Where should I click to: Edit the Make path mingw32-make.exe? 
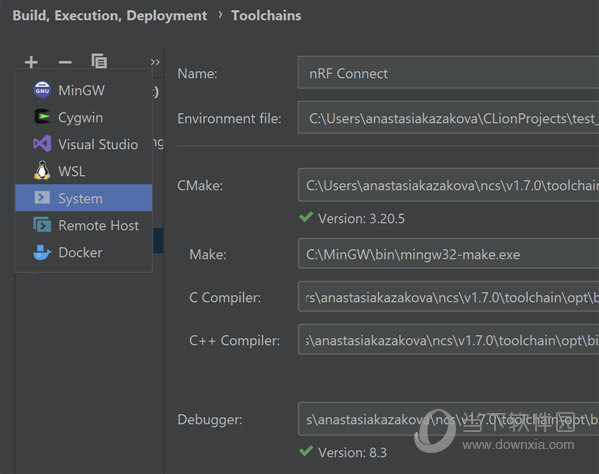448,254
